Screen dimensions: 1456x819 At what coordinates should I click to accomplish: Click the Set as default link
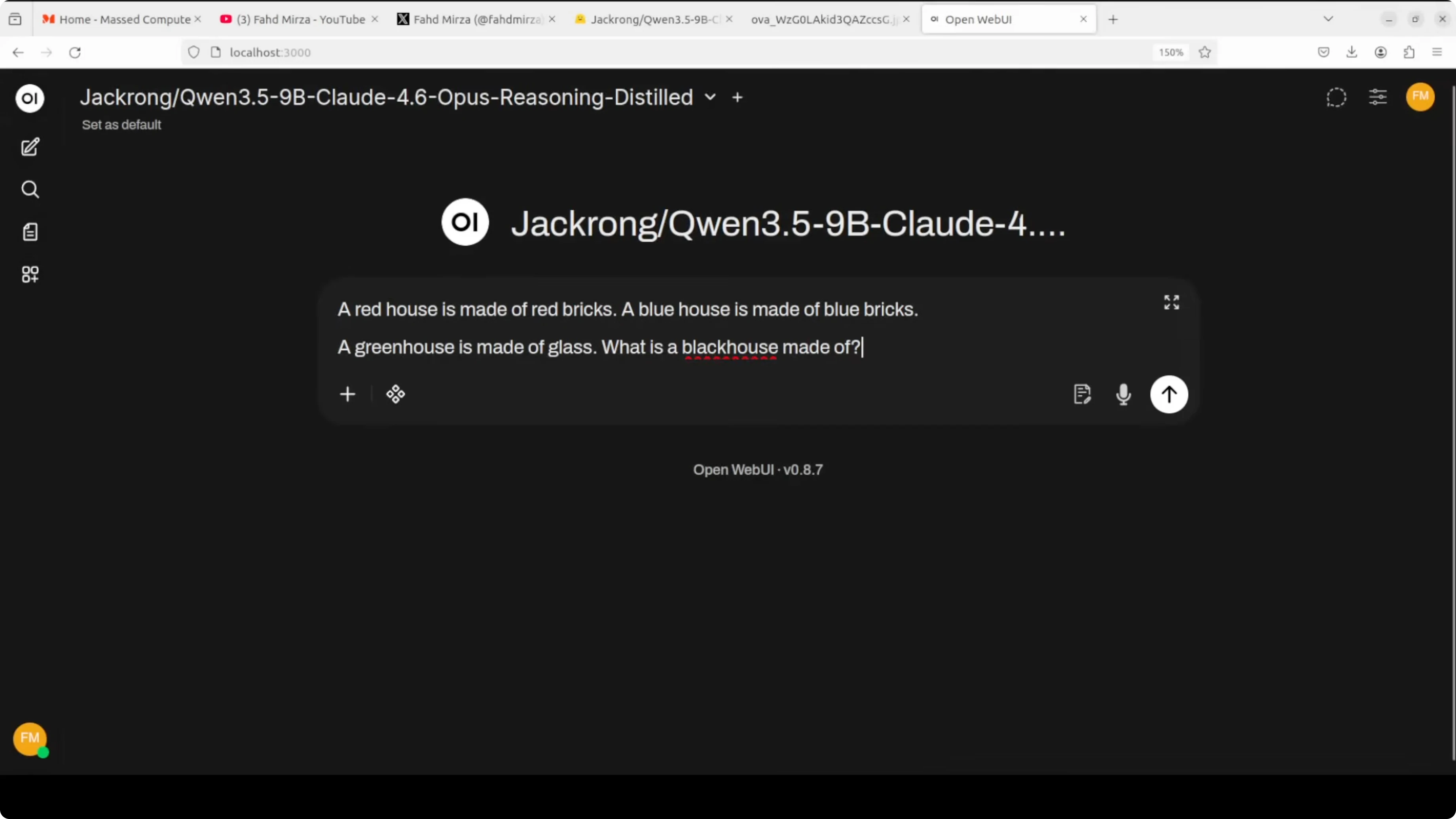coord(121,125)
